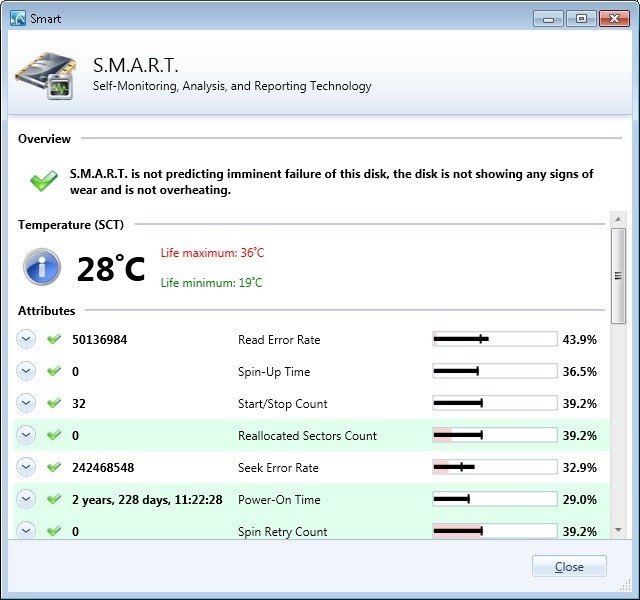Click the S.M.A.R.T. hard drive header icon
The width and height of the screenshot is (640, 600).
(47, 76)
